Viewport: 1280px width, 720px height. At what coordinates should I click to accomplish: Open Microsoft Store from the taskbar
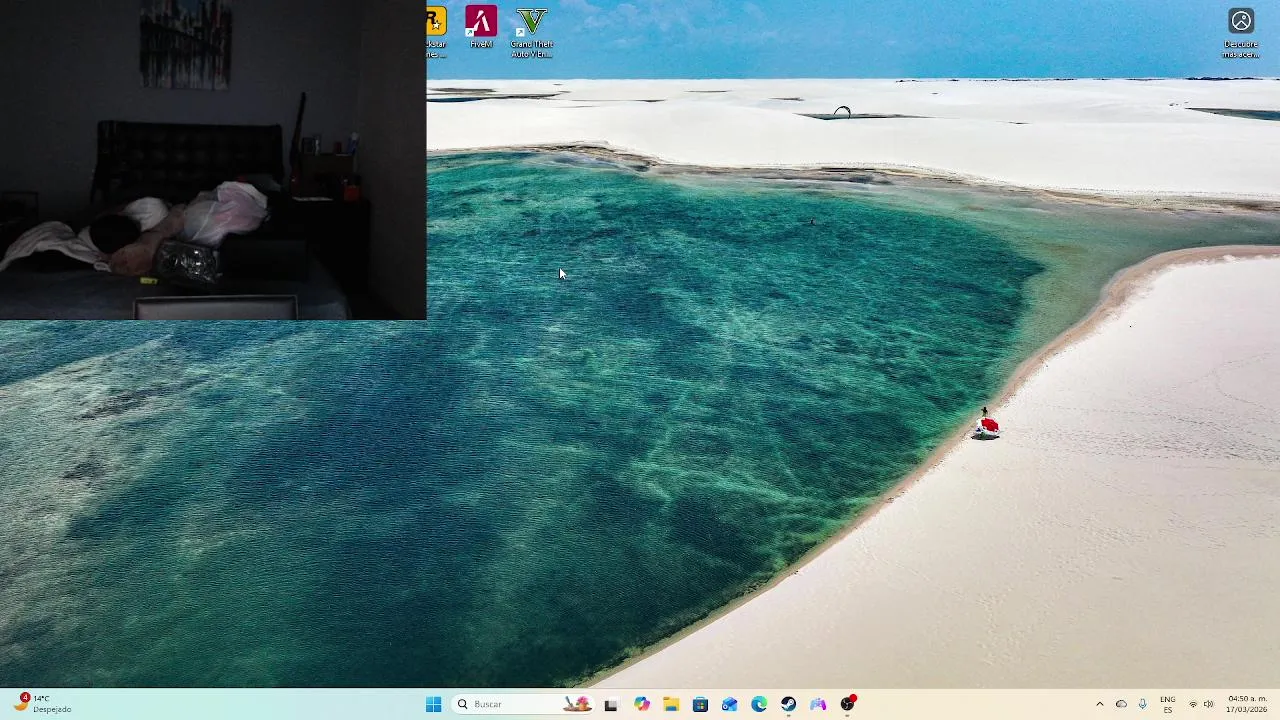(x=700, y=704)
